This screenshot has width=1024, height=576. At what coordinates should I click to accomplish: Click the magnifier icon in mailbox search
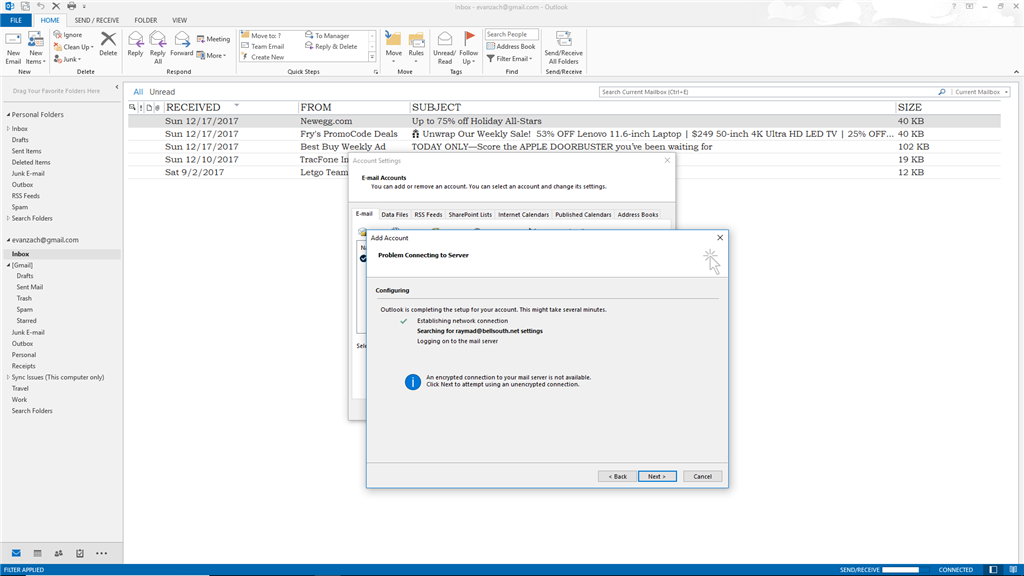(x=942, y=92)
